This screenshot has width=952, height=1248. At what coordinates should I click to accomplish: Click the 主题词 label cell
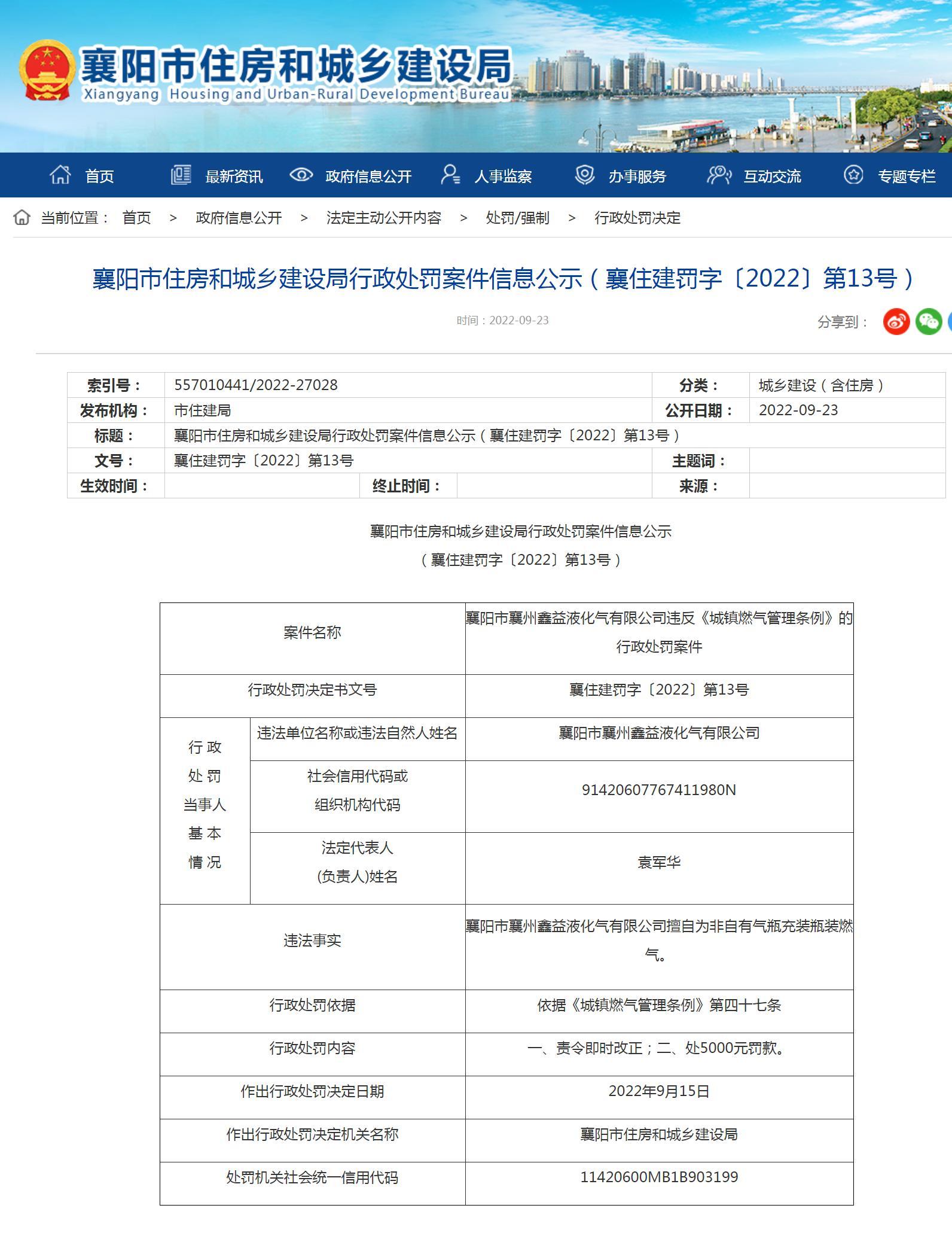click(x=700, y=460)
